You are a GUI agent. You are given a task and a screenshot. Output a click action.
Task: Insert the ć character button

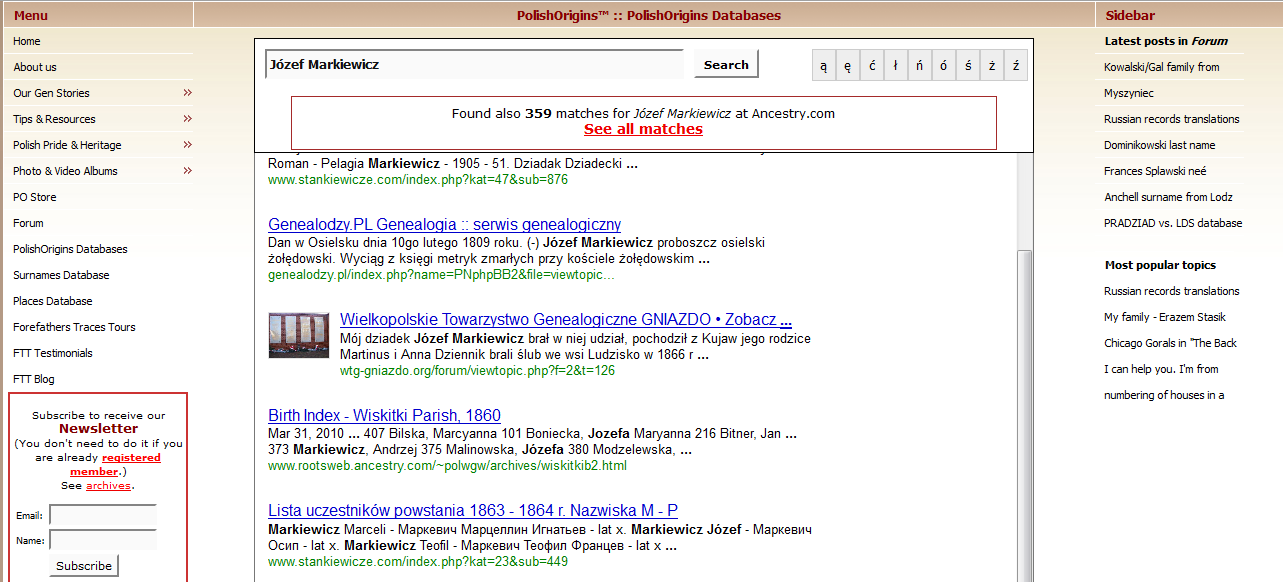coord(872,65)
